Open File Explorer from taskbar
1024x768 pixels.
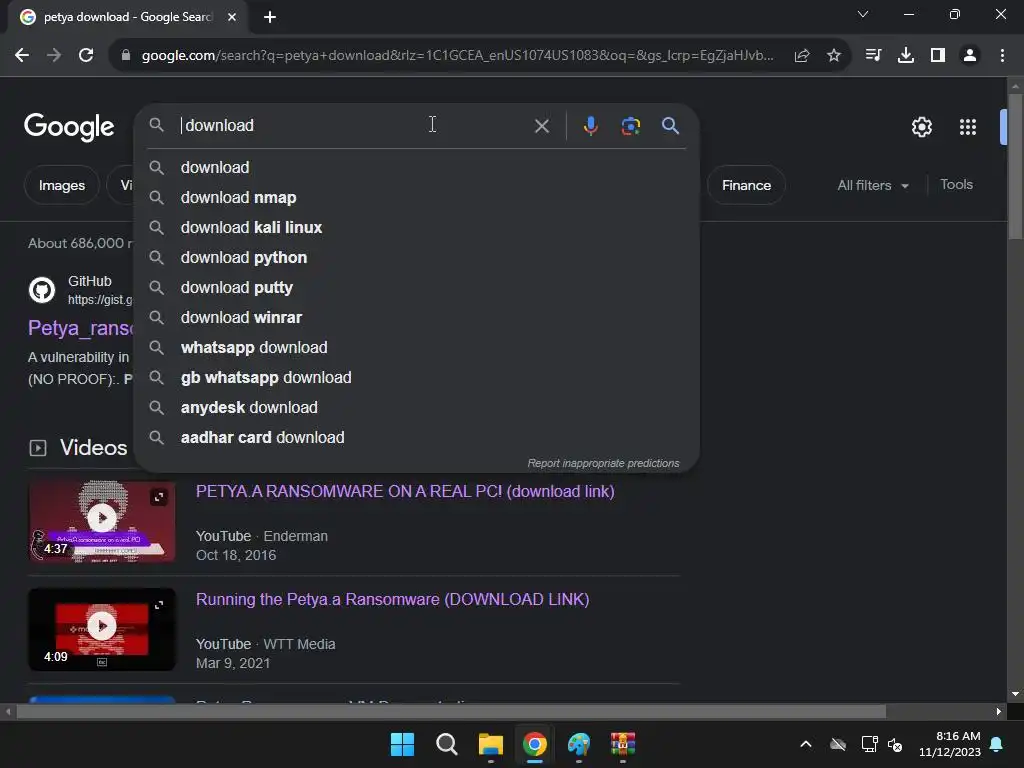[490, 744]
